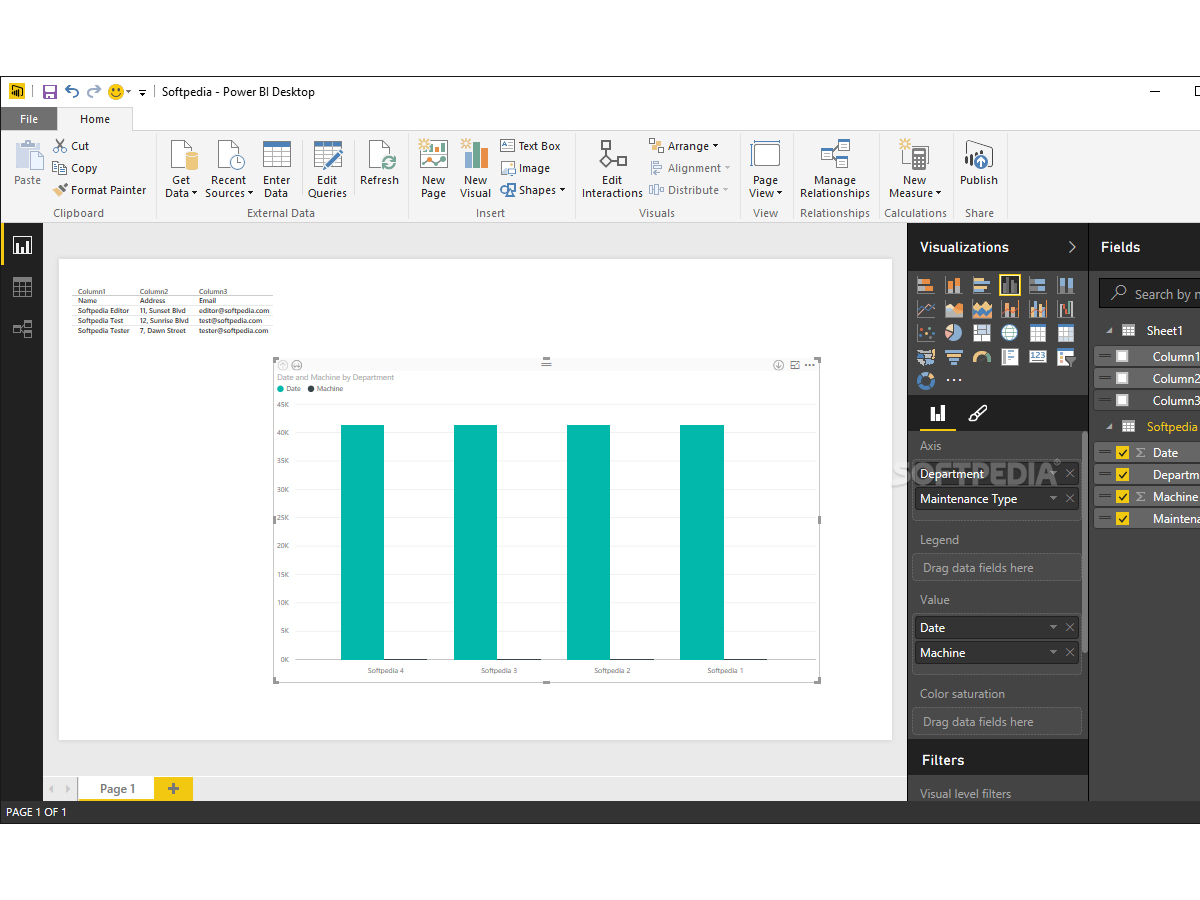Open the Format paintbrush pane

978,413
